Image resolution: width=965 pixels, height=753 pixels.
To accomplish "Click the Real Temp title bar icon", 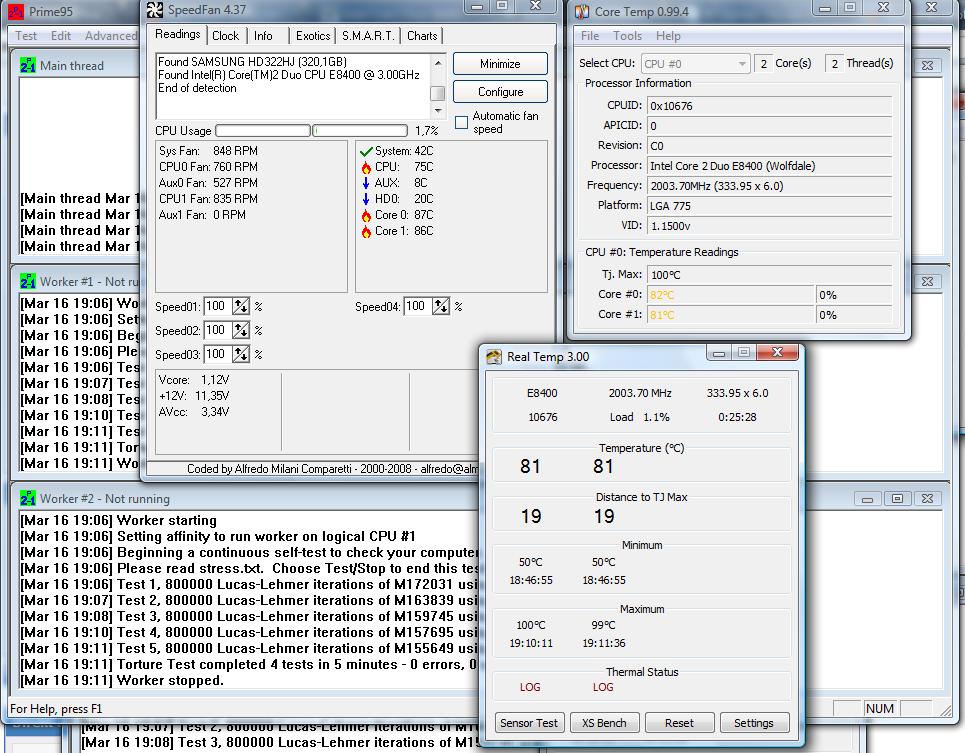I will [x=494, y=357].
